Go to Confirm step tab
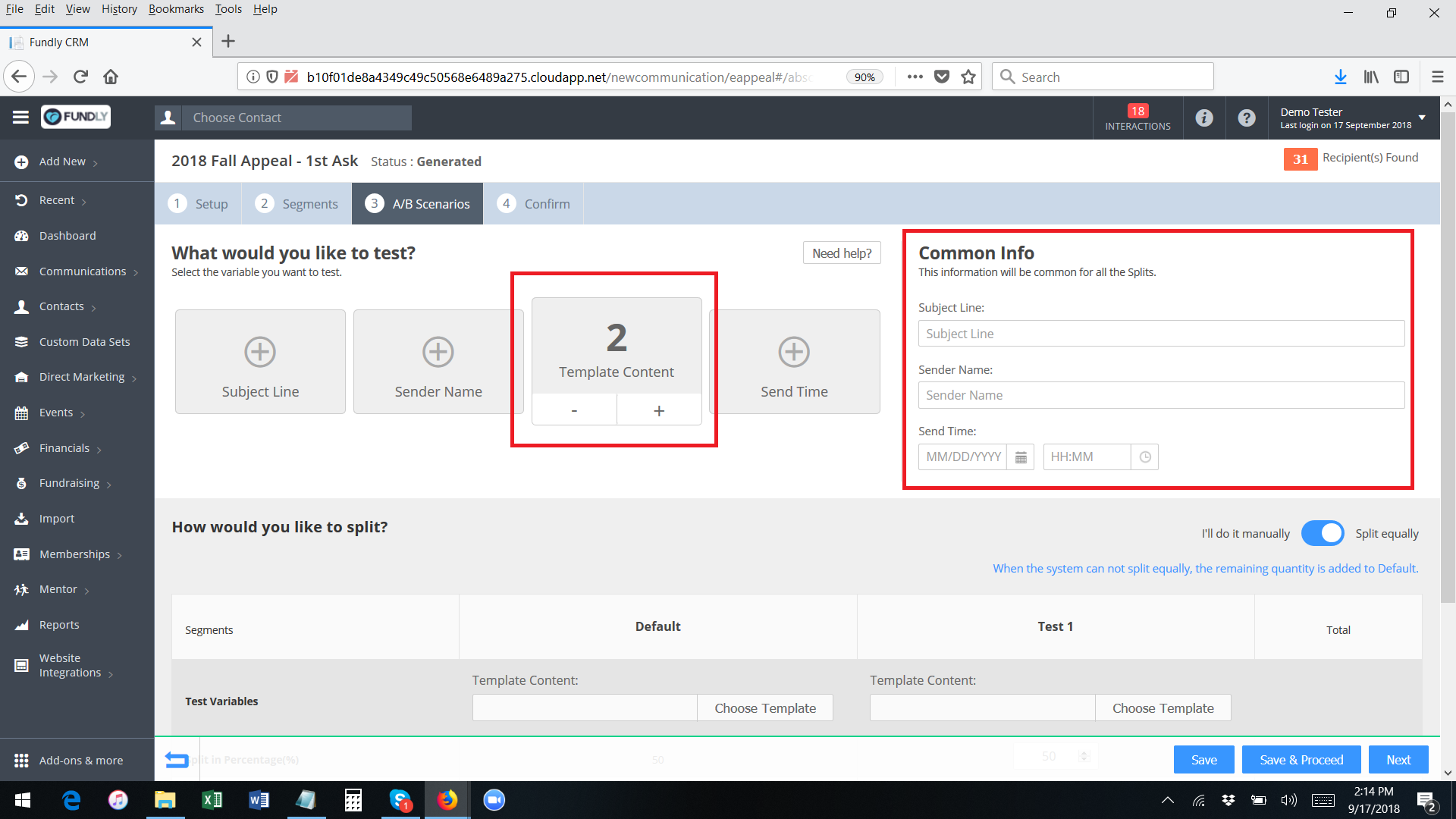This screenshot has width=1456, height=819. [533, 203]
